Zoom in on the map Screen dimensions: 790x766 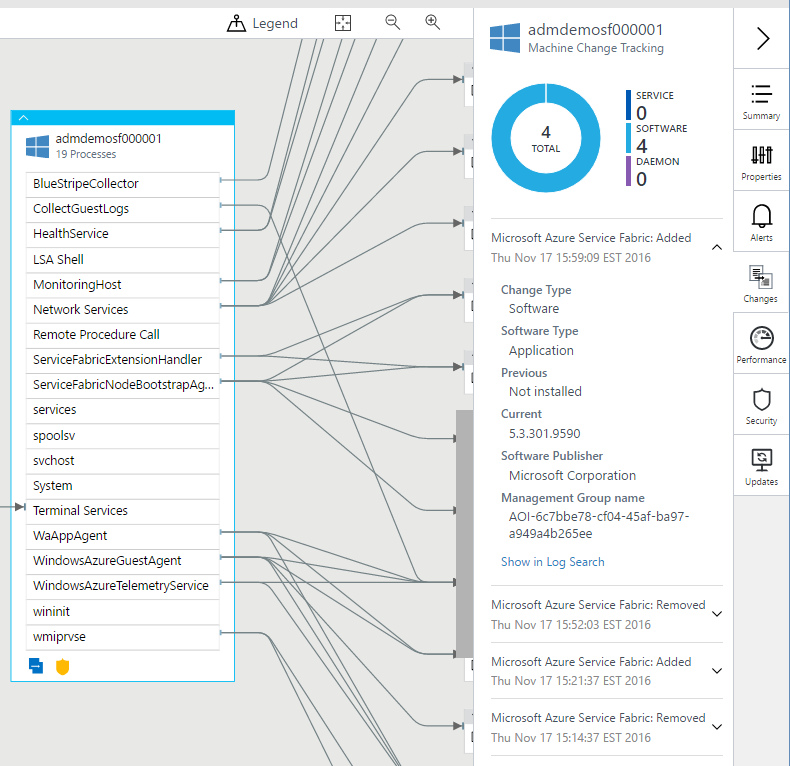[x=432, y=23]
